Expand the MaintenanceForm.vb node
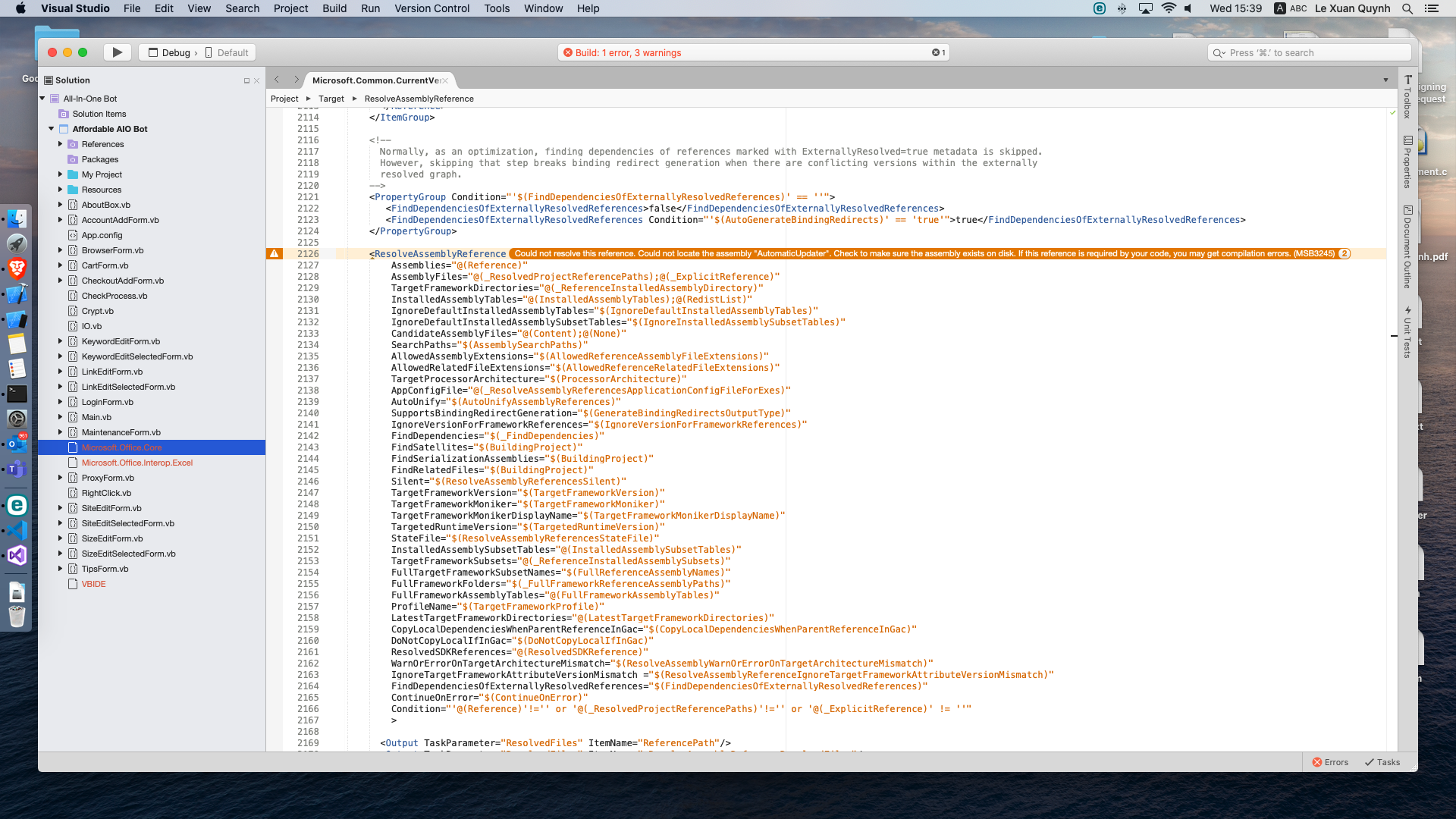 coord(61,432)
